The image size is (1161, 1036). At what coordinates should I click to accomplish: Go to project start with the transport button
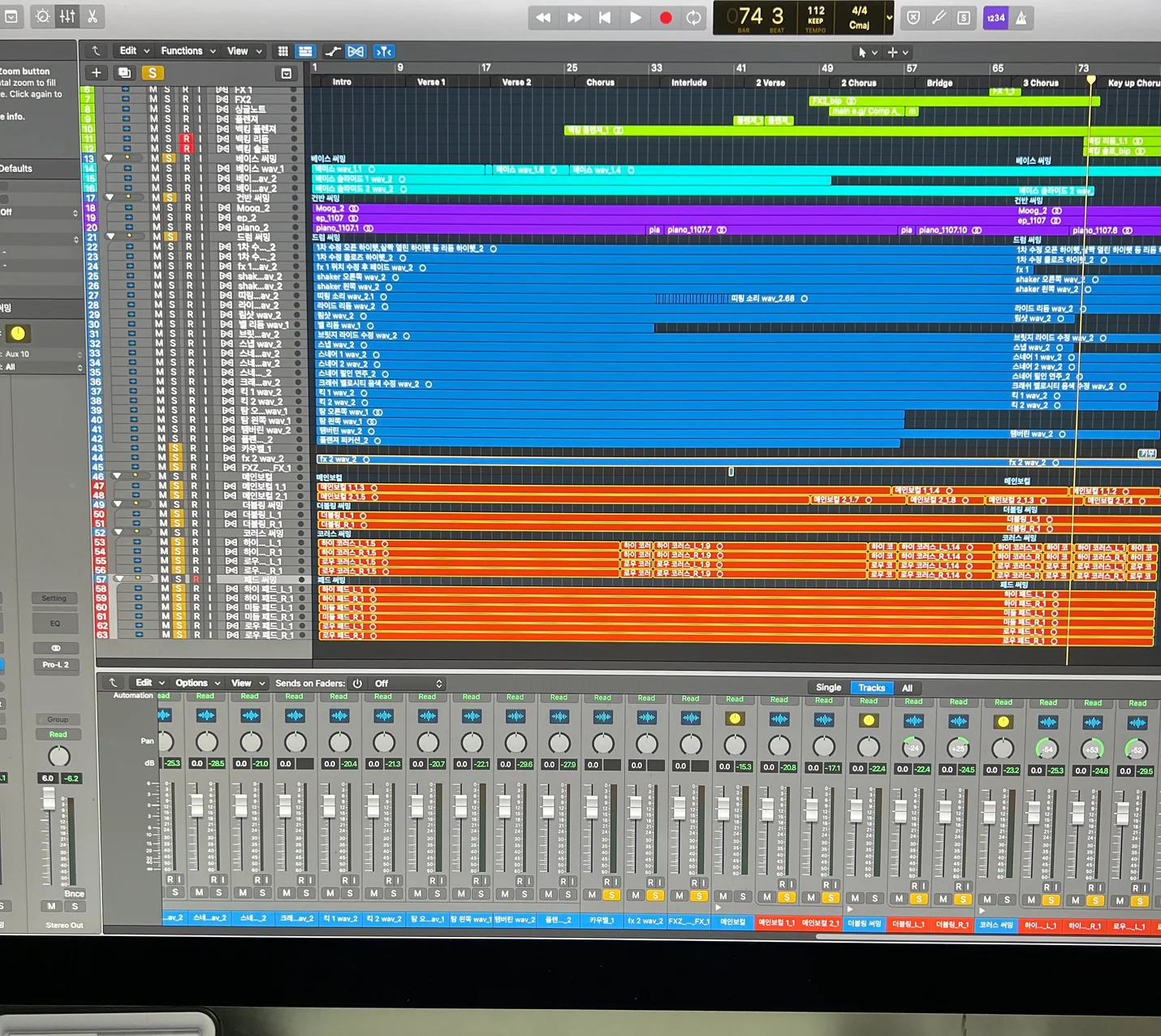[605, 18]
